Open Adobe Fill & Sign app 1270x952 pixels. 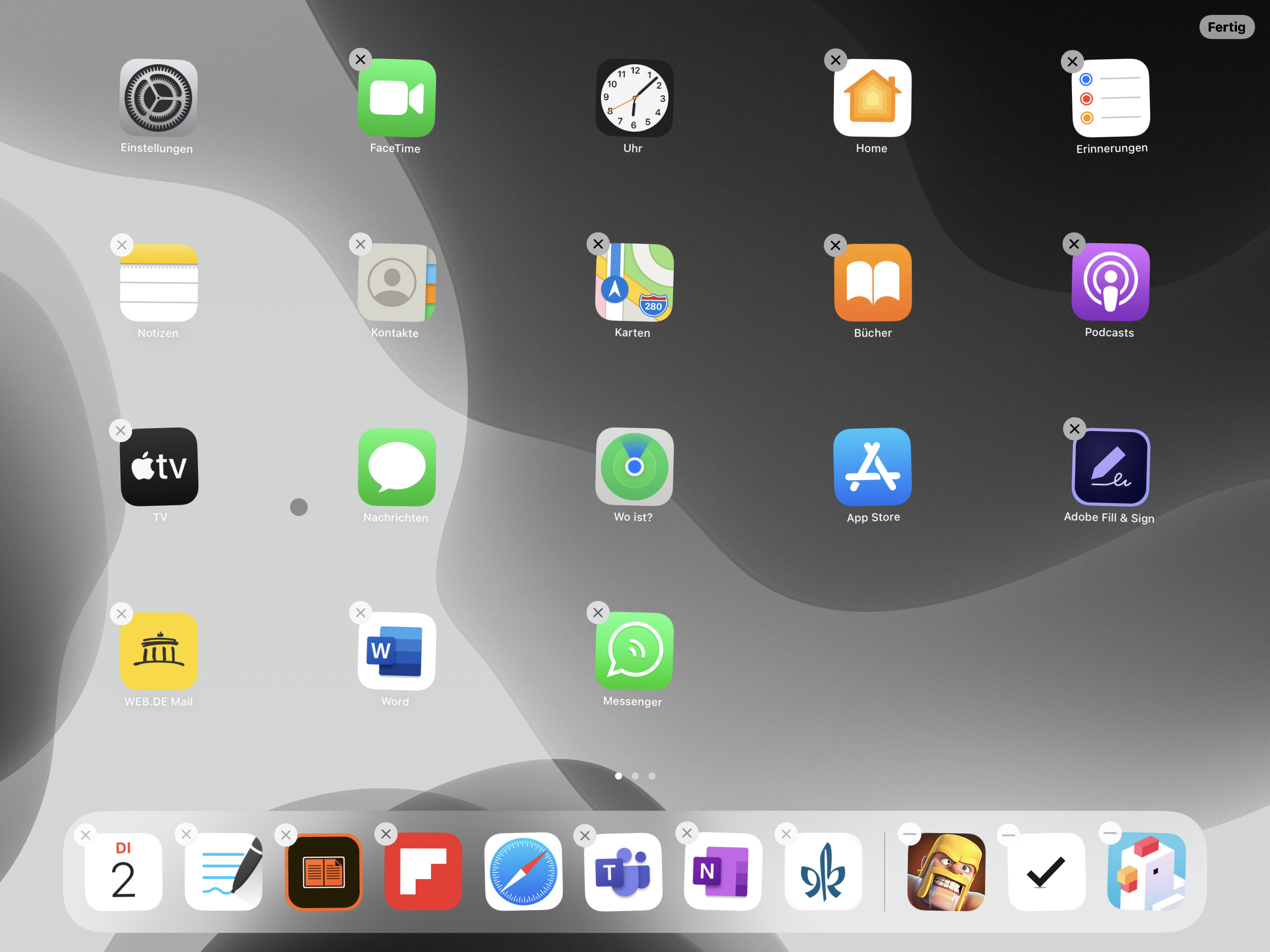(x=1110, y=467)
